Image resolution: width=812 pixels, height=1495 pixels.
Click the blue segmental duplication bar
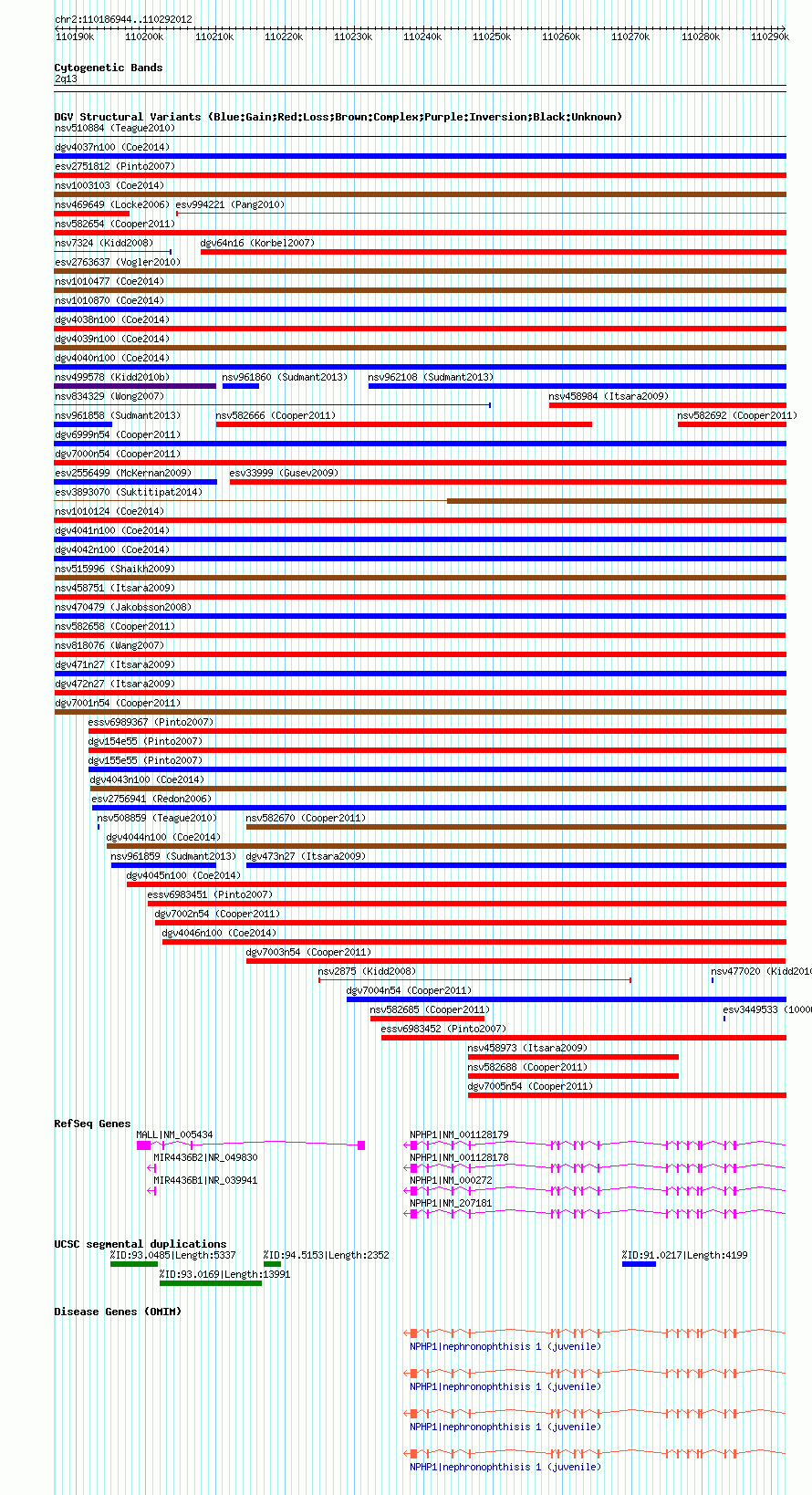pyautogui.click(x=639, y=1264)
